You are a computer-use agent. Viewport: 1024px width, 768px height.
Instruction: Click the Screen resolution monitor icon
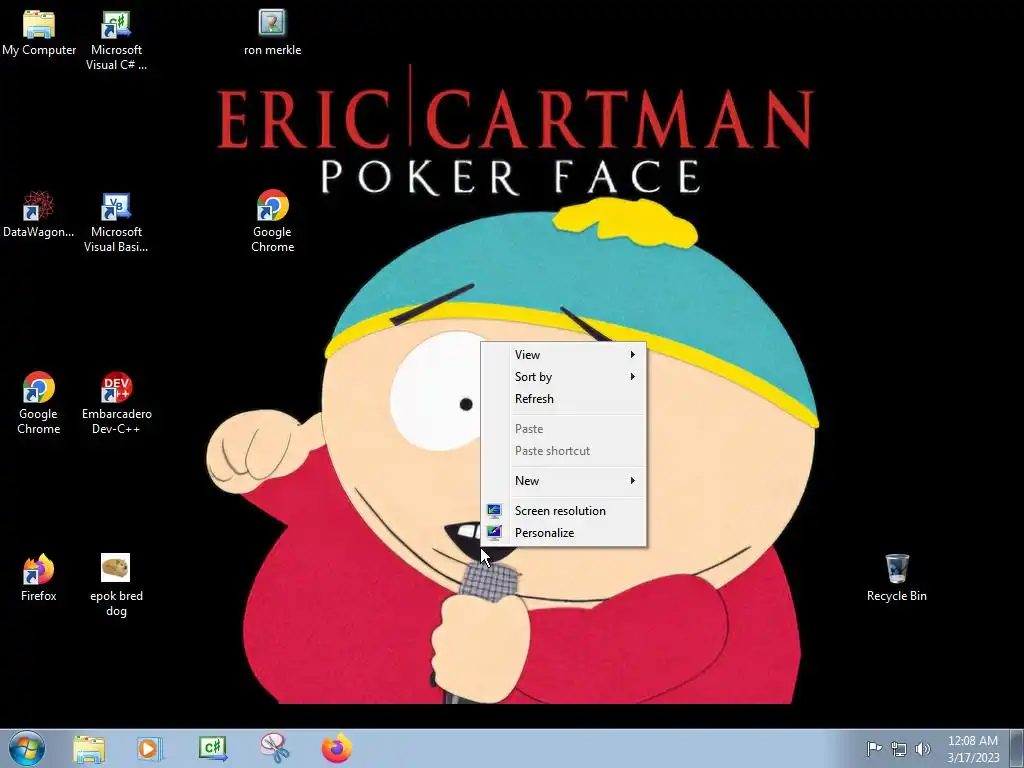pyautogui.click(x=494, y=511)
